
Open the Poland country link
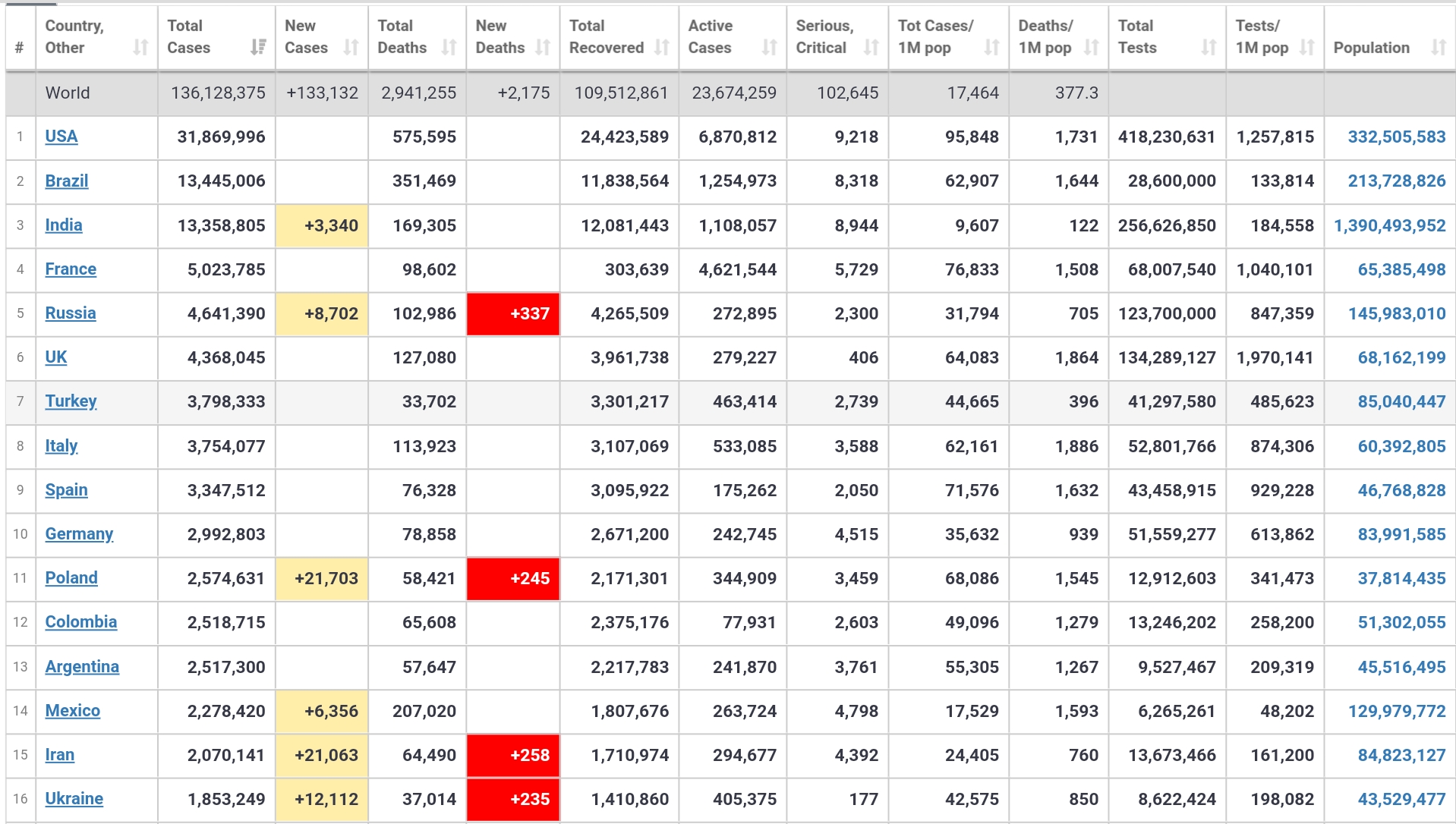click(71, 578)
